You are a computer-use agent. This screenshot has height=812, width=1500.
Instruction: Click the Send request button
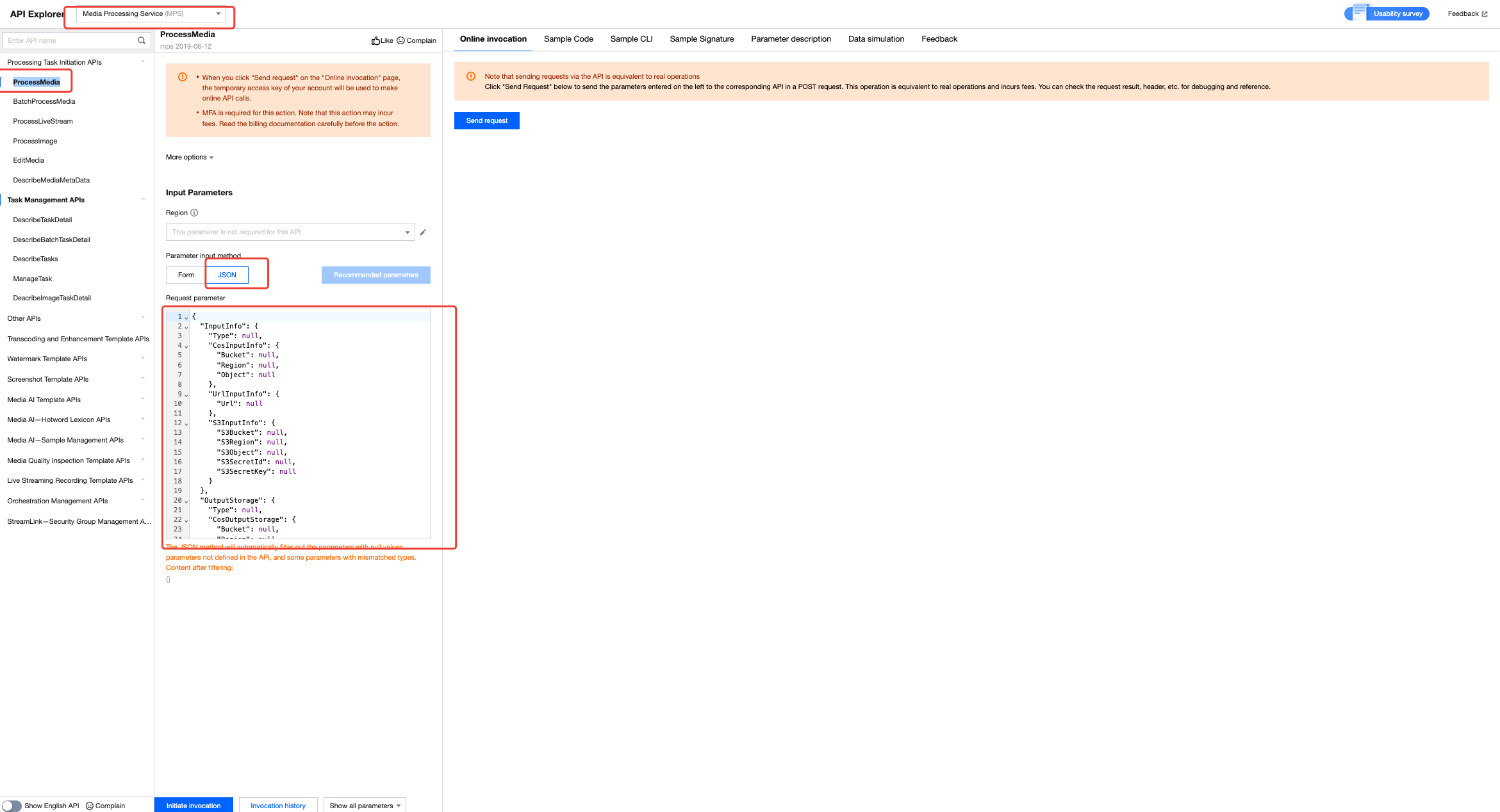point(486,120)
